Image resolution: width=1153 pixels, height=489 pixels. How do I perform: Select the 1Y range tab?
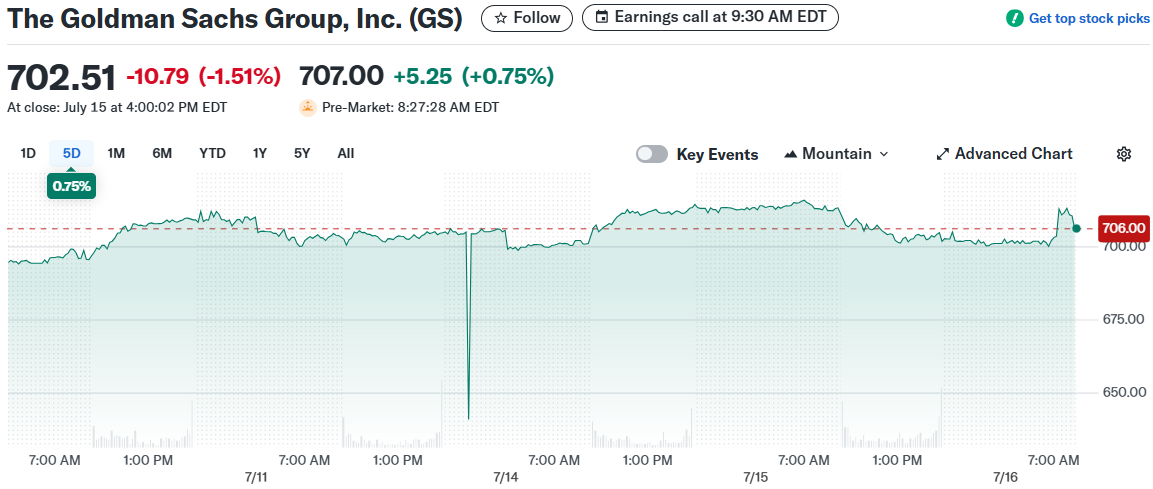tap(260, 153)
